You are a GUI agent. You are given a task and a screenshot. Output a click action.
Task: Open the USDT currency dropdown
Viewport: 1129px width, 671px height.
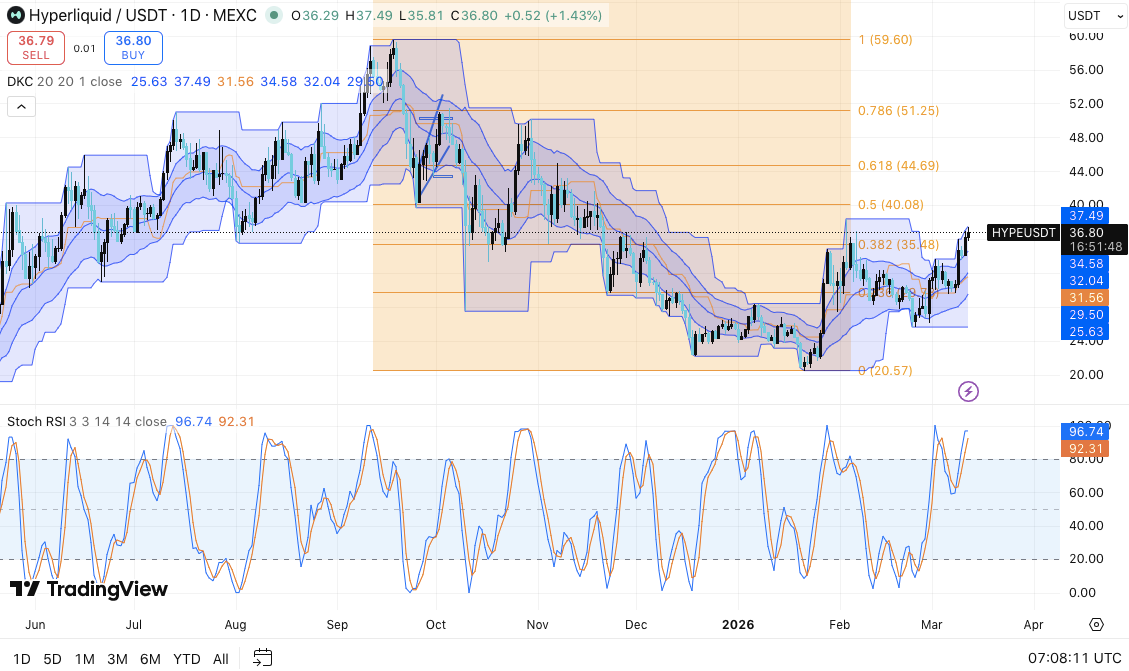pos(1093,15)
